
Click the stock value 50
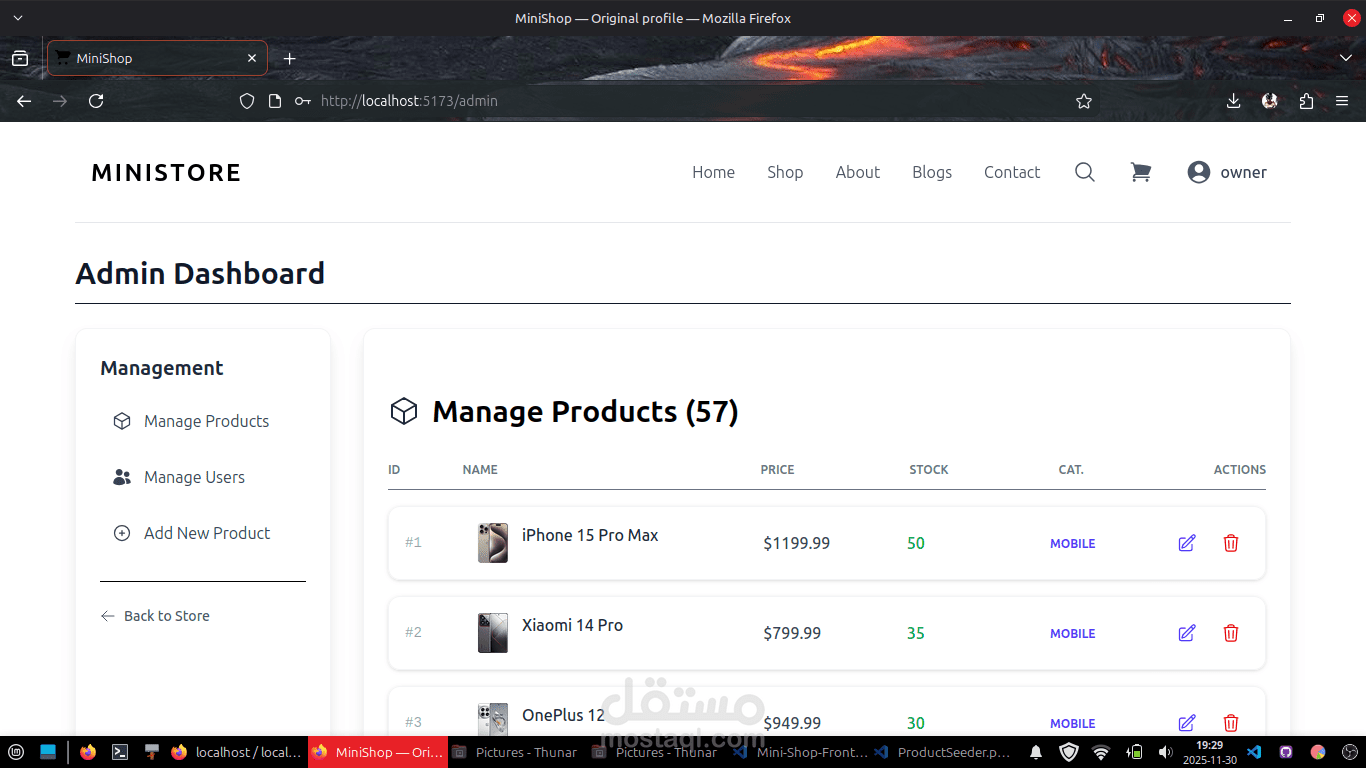[916, 543]
